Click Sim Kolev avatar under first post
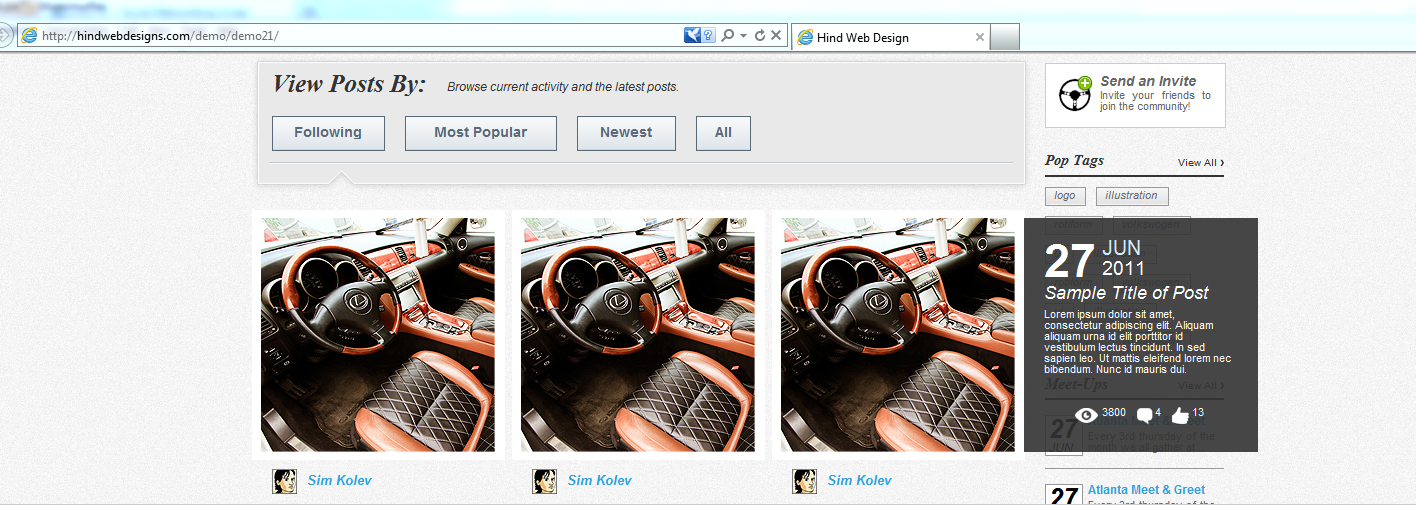1416x505 pixels. (284, 481)
